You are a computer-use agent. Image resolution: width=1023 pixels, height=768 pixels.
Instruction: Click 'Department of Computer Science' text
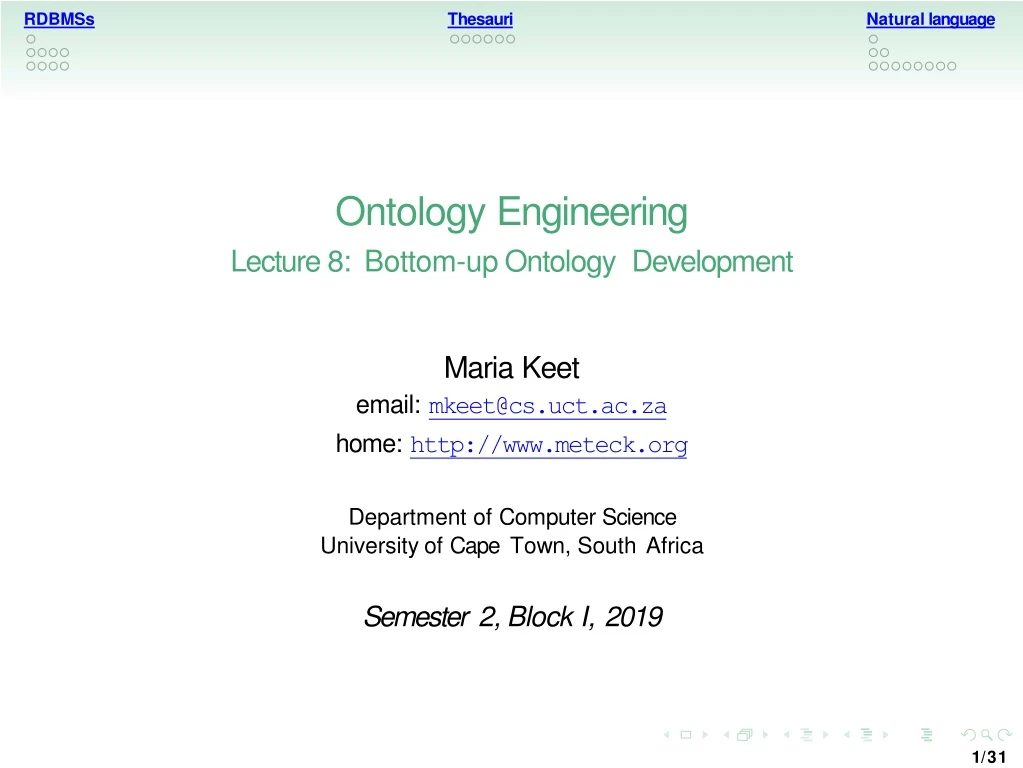[x=512, y=517]
